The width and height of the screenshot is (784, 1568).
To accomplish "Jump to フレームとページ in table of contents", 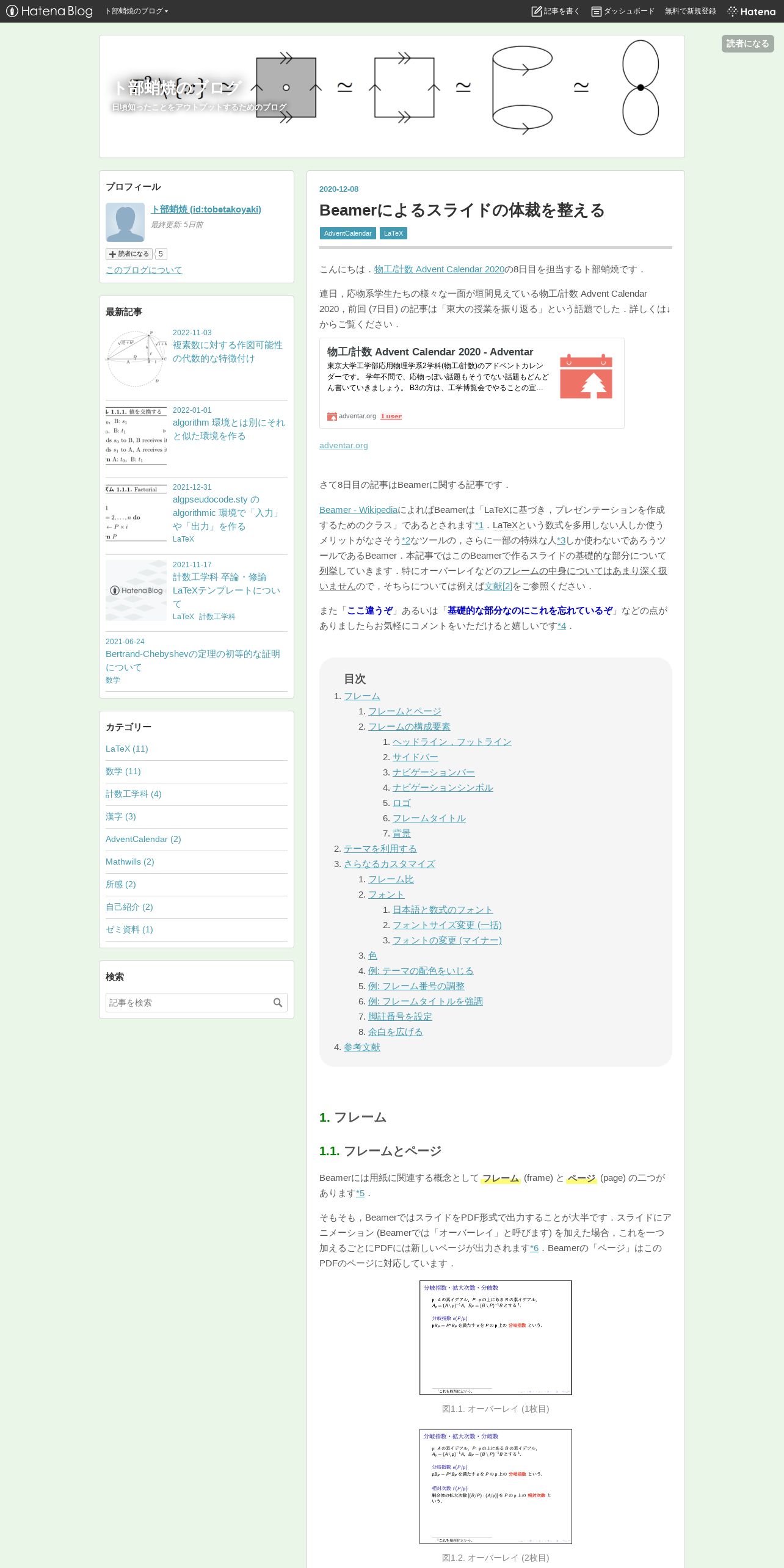I will tap(405, 711).
